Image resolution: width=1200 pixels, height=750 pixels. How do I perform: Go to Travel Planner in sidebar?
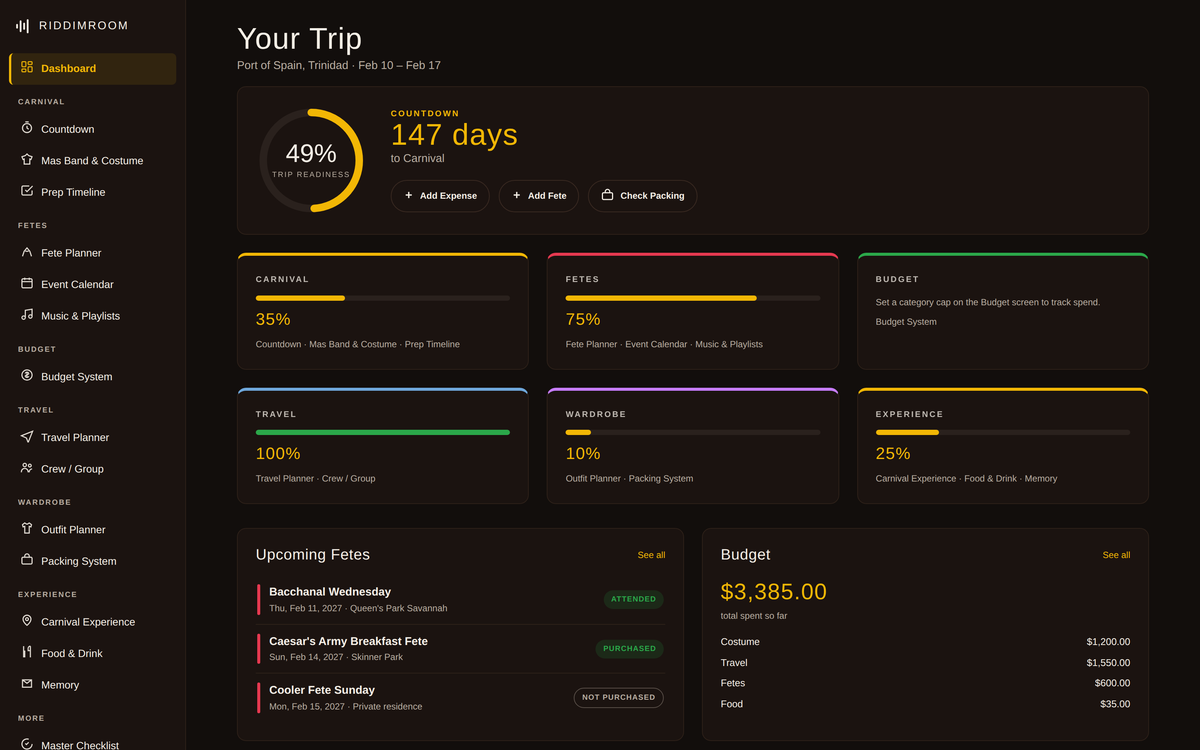pos(93,437)
